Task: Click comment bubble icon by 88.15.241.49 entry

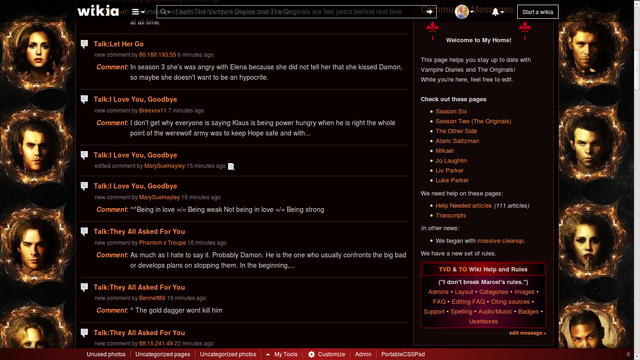Action: pyautogui.click(x=84, y=333)
